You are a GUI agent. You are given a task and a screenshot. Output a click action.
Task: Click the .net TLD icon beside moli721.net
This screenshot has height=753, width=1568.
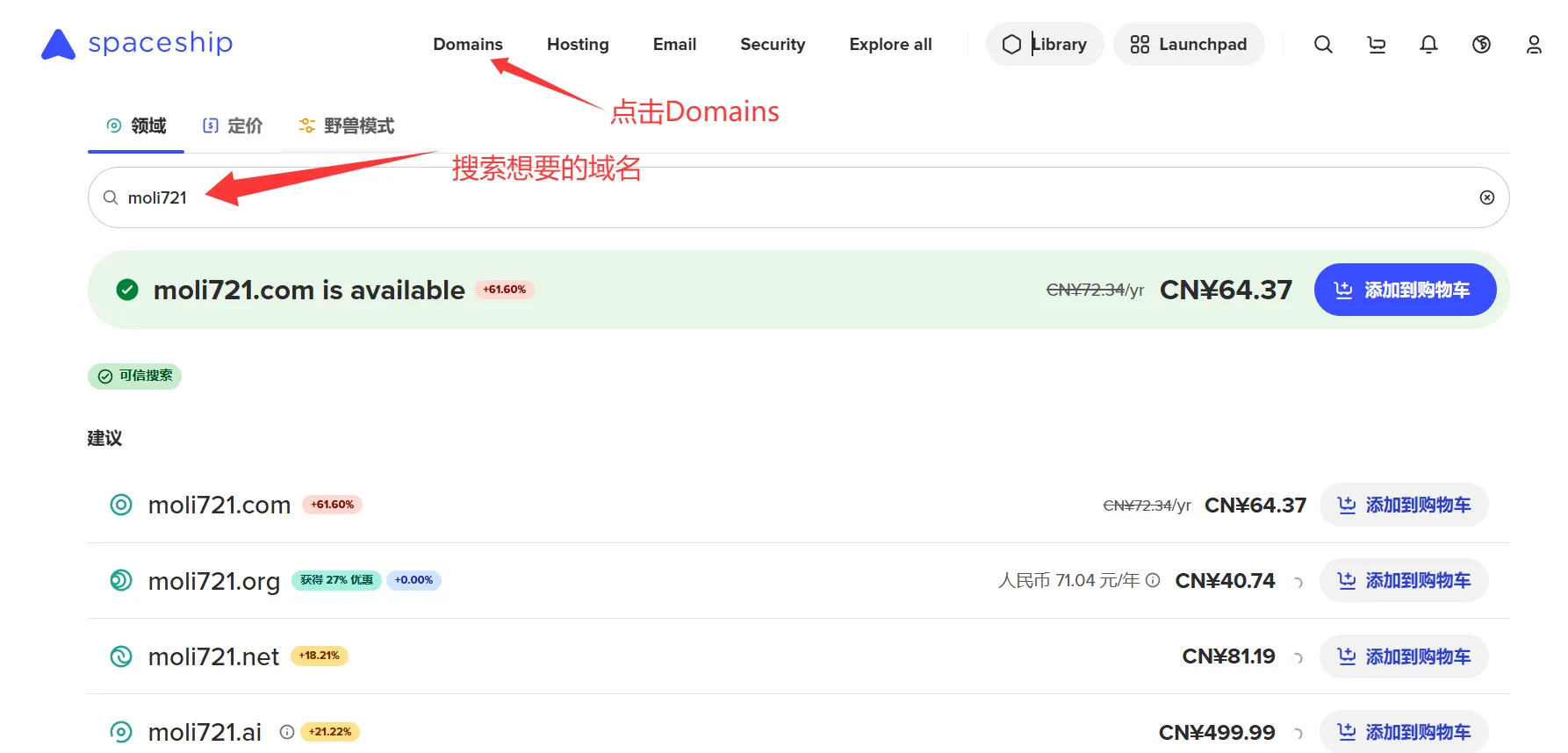click(x=121, y=656)
